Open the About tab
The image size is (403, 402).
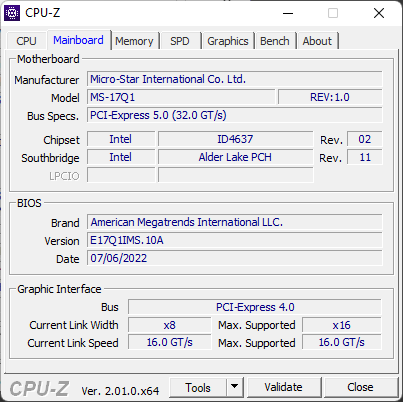pyautogui.click(x=317, y=41)
